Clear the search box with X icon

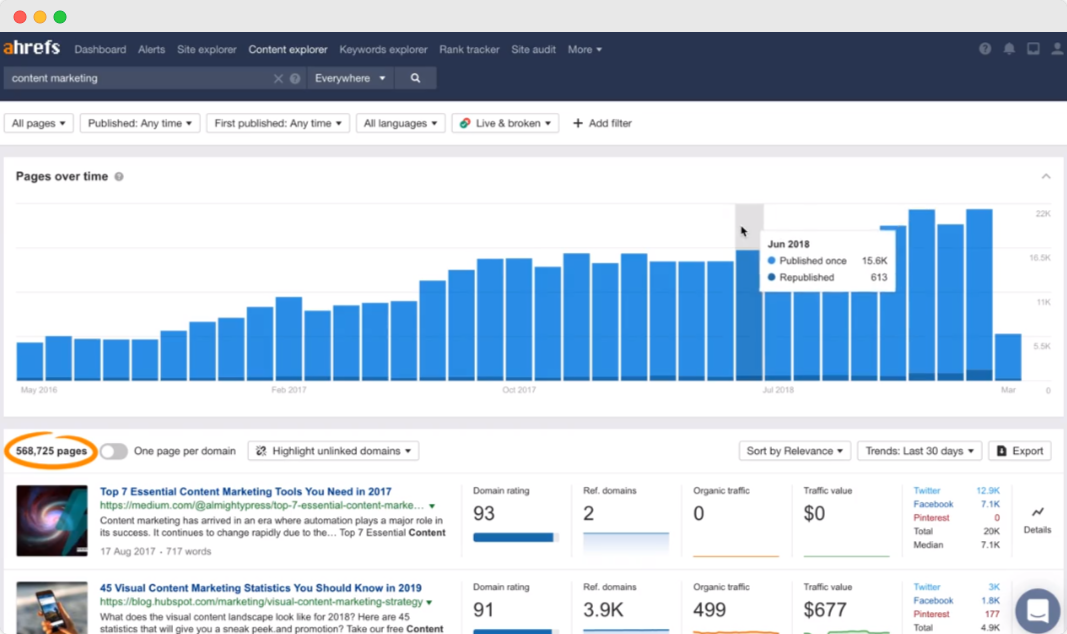[278, 78]
